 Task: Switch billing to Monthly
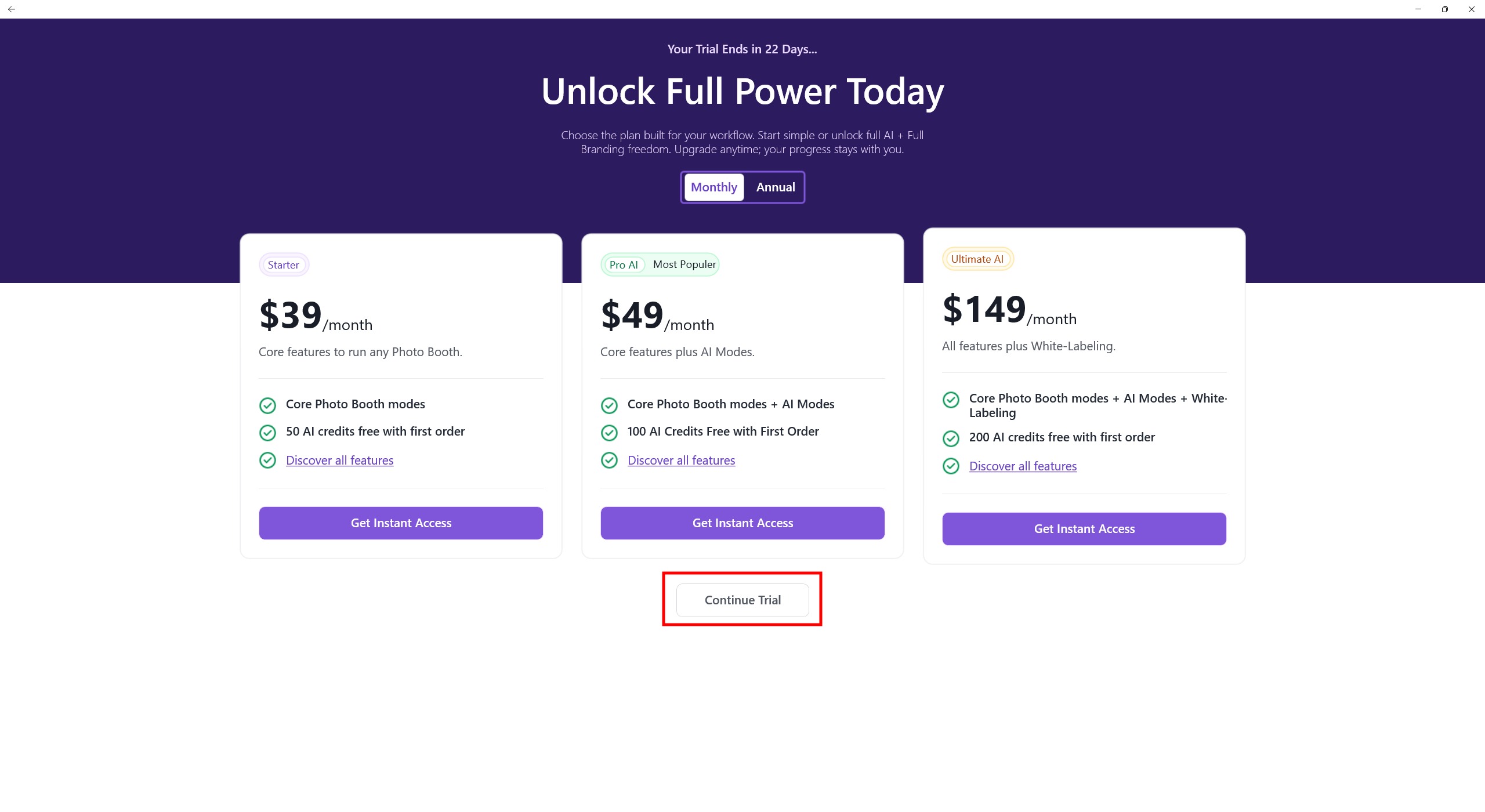click(x=713, y=187)
